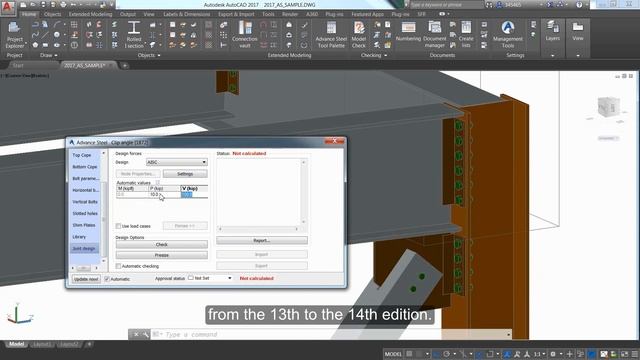Click the Settings button in Design forces
640x360 pixels.
(x=185, y=174)
